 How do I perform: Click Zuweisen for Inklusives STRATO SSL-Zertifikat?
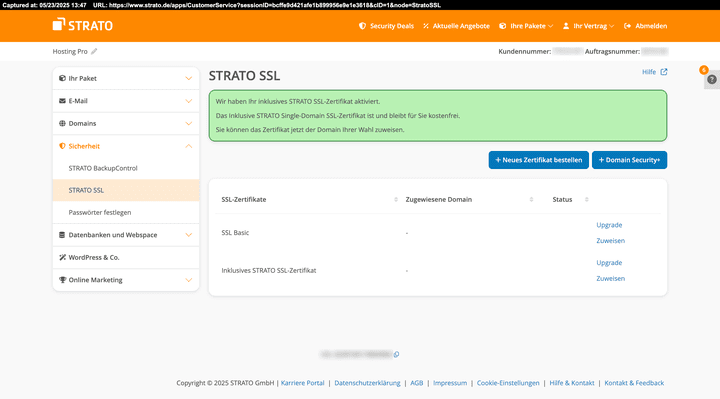pos(611,278)
